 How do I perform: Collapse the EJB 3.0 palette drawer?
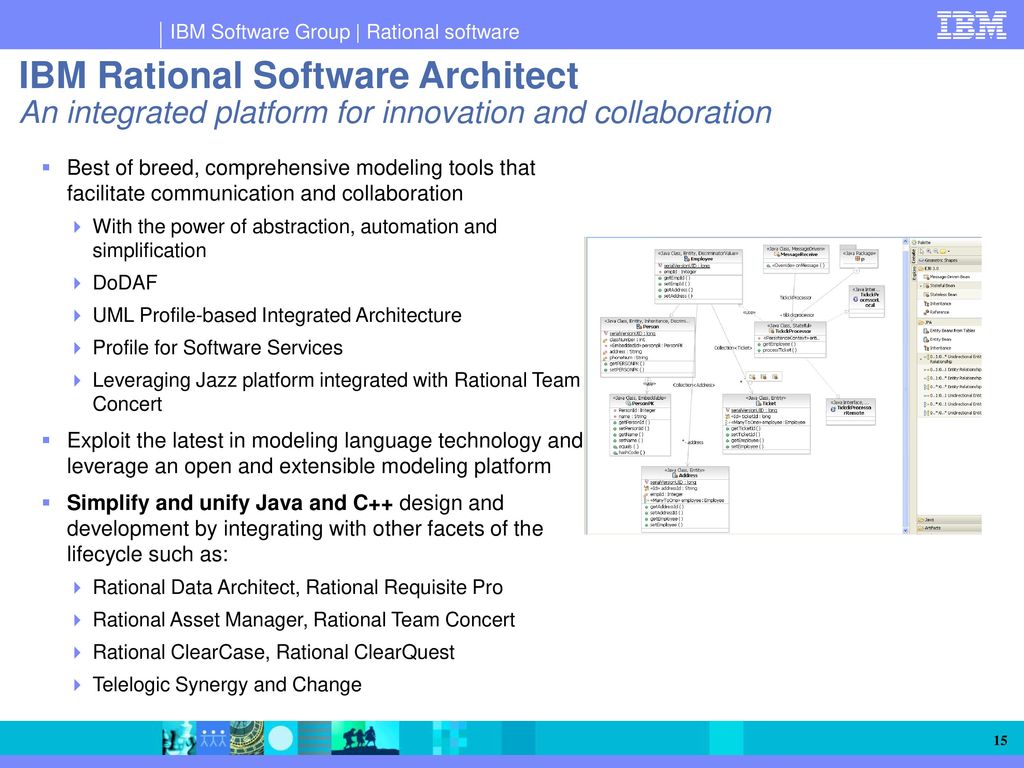pyautogui.click(x=949, y=268)
